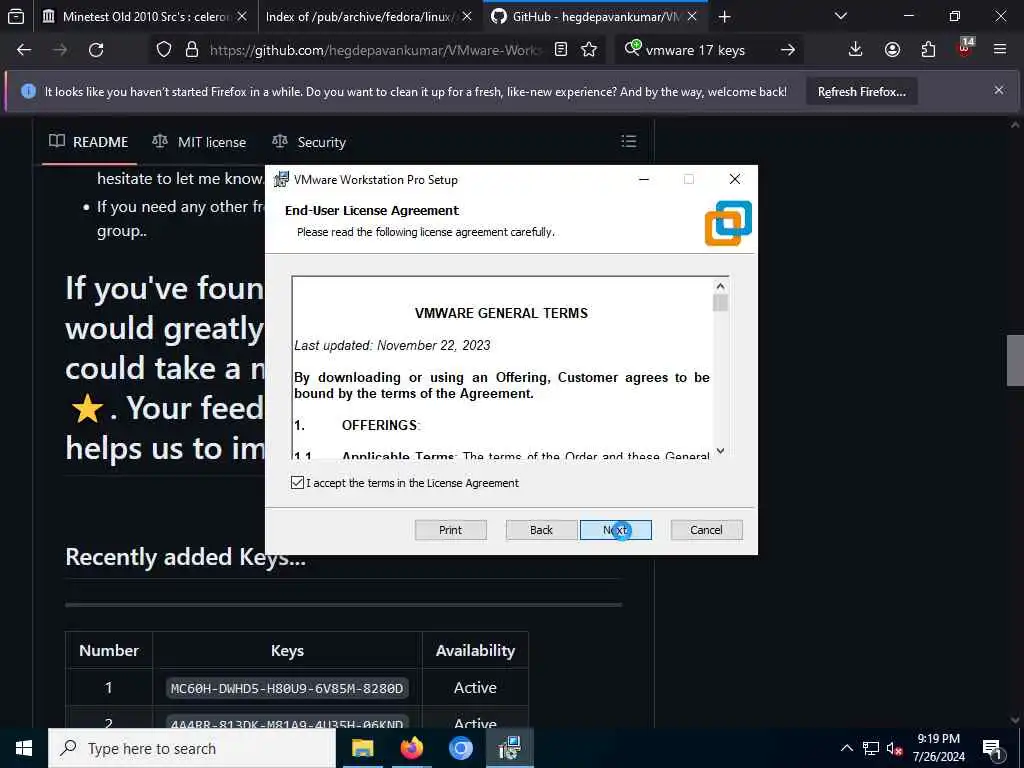Open the Security tab on GitHub

(309, 142)
